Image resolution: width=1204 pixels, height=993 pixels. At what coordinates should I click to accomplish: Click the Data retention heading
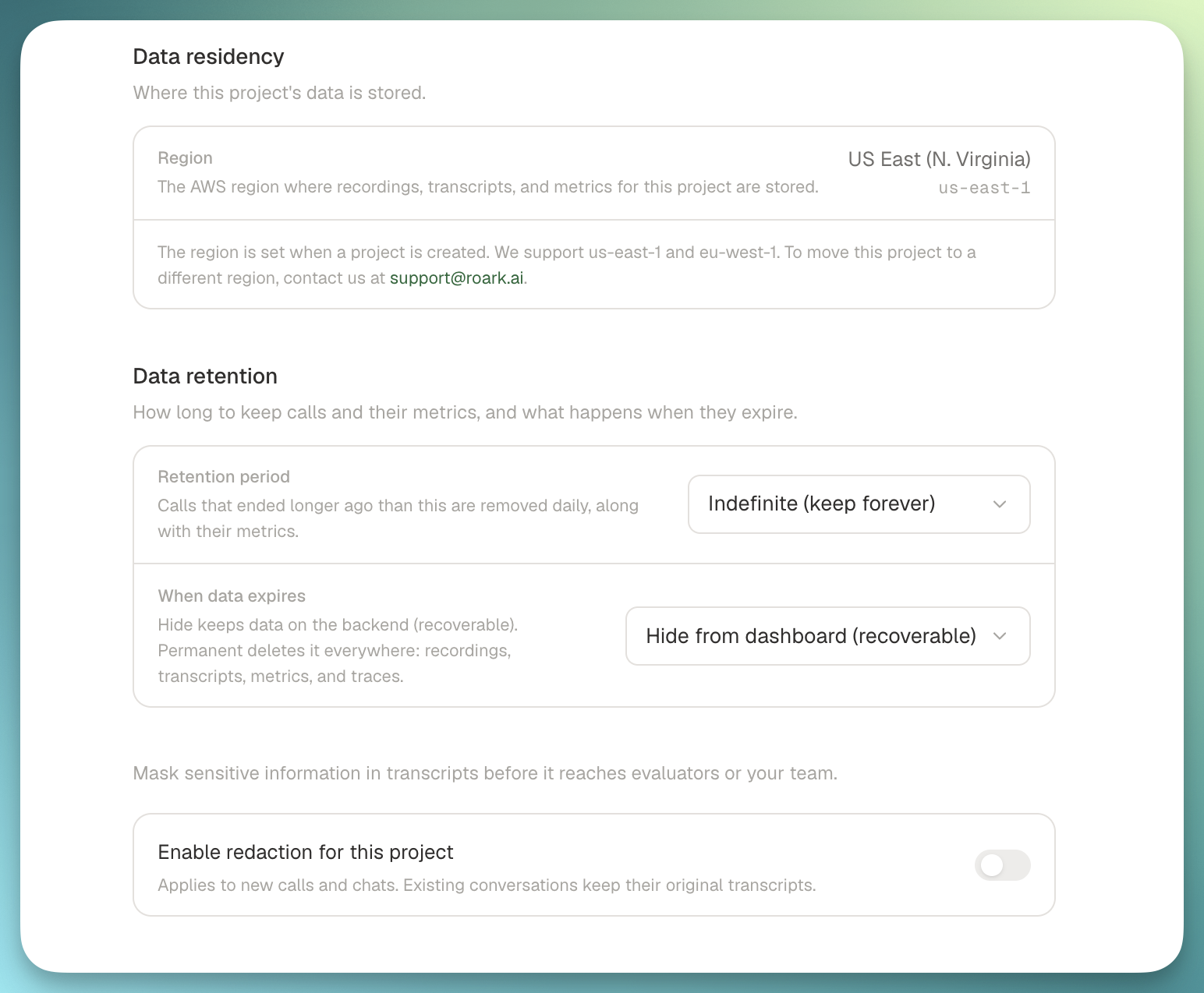pos(205,376)
